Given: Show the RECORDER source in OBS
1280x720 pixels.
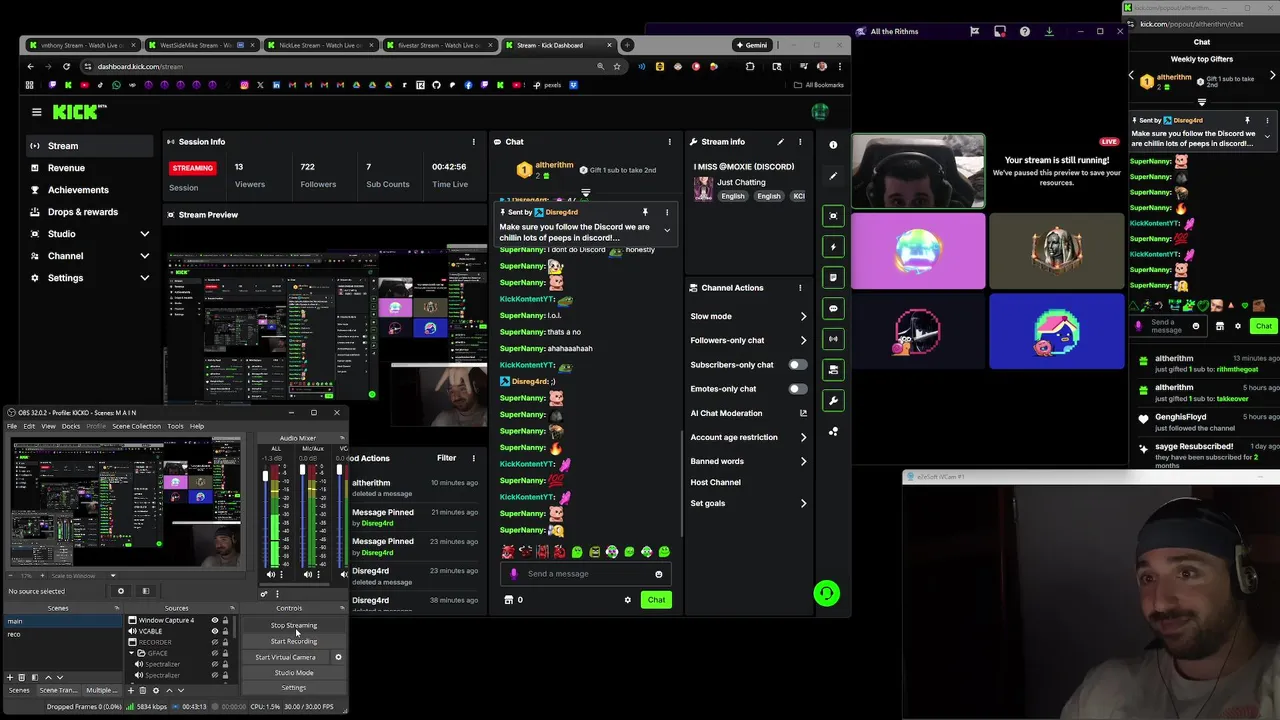Looking at the screenshot, I should tap(214, 642).
